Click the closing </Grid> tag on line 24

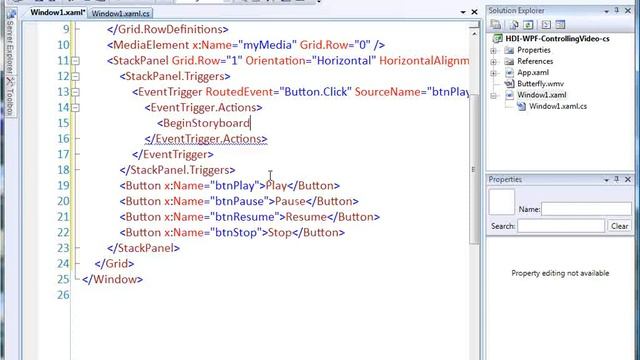tap(114, 264)
